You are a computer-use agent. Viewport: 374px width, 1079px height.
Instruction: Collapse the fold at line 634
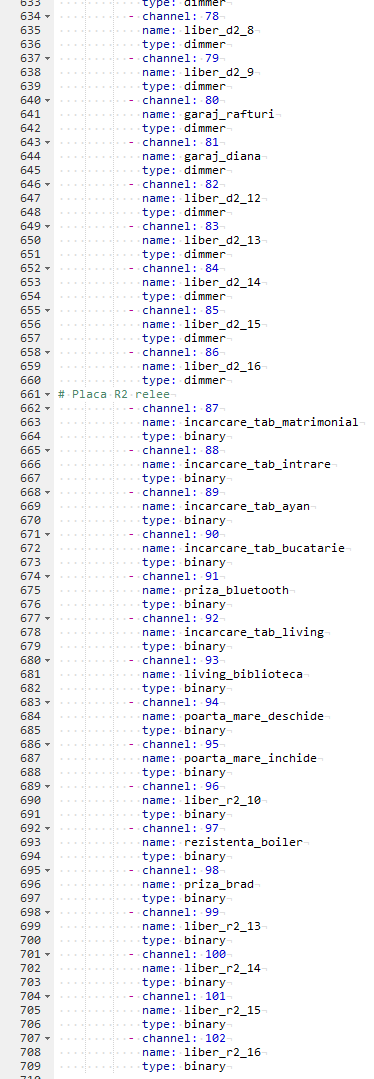coord(48,17)
